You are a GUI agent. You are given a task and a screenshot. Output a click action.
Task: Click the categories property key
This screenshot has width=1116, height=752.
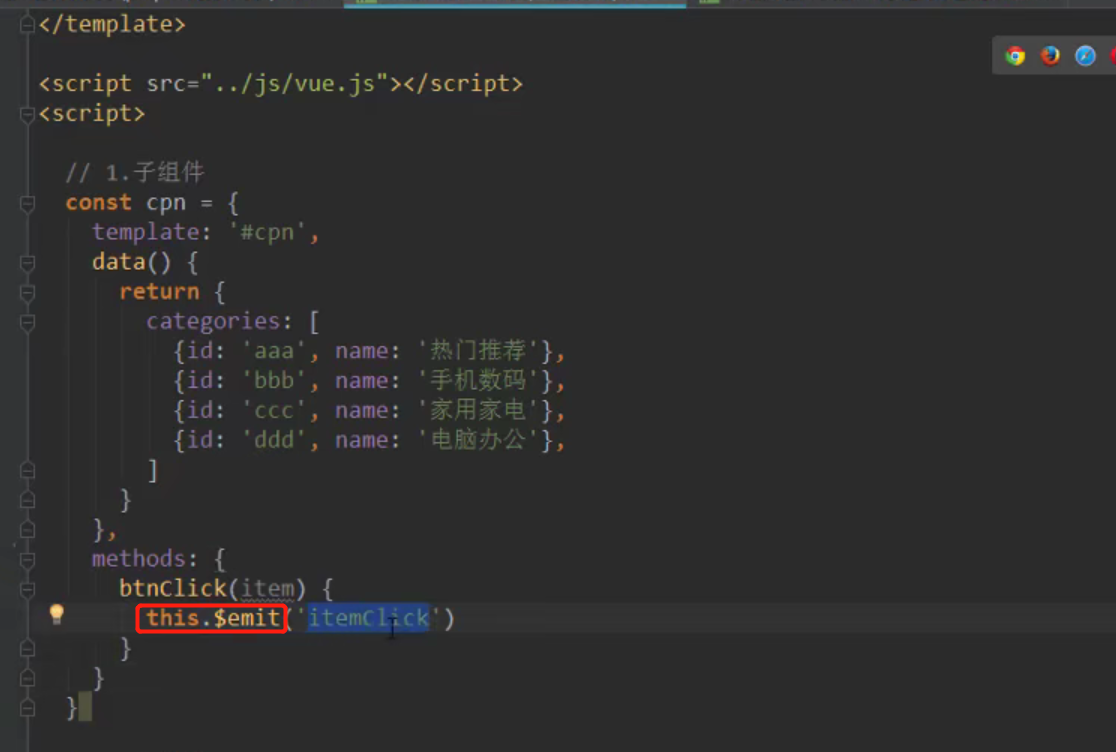214,322
